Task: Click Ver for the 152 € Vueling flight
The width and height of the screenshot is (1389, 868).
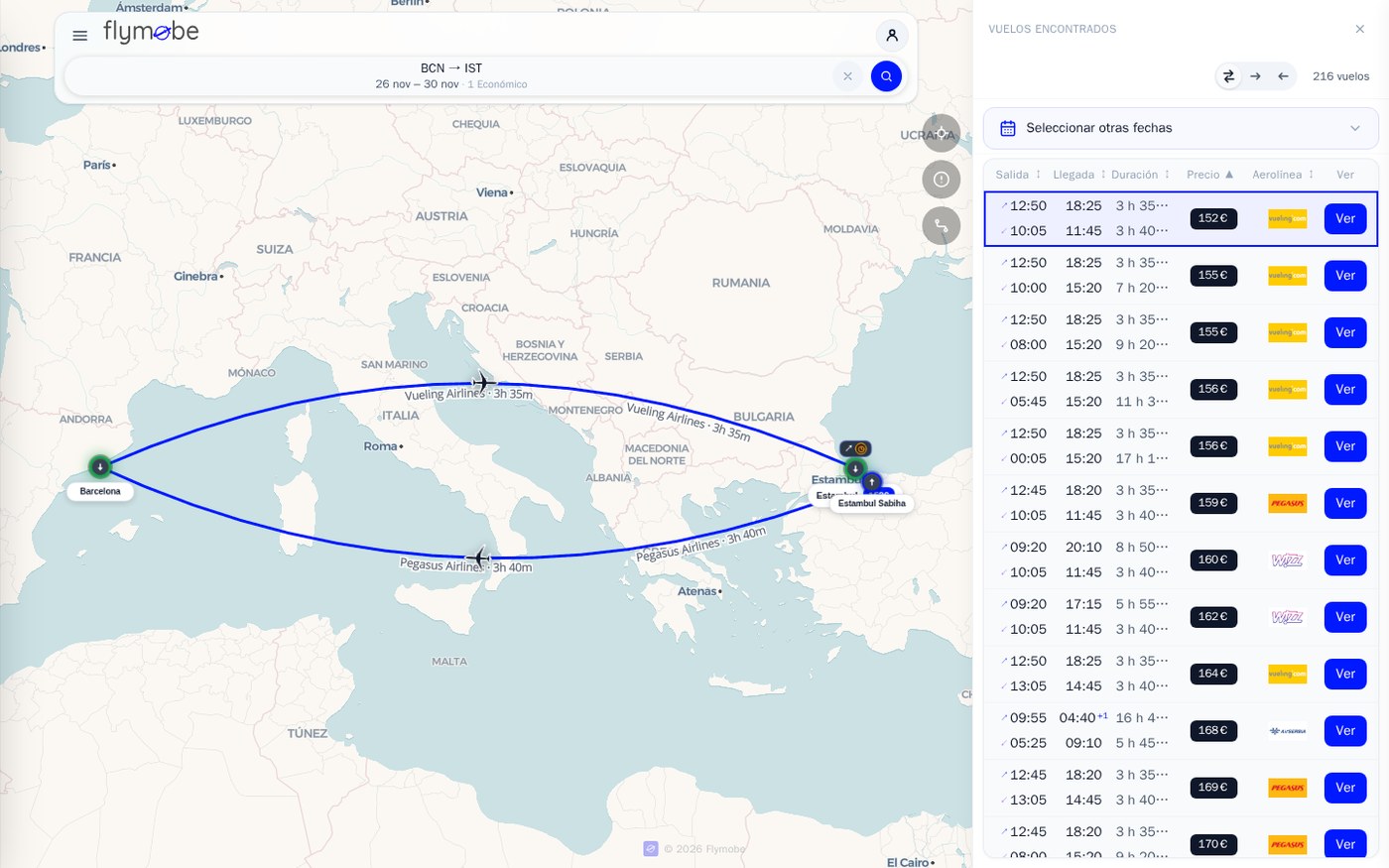Action: click(x=1345, y=219)
